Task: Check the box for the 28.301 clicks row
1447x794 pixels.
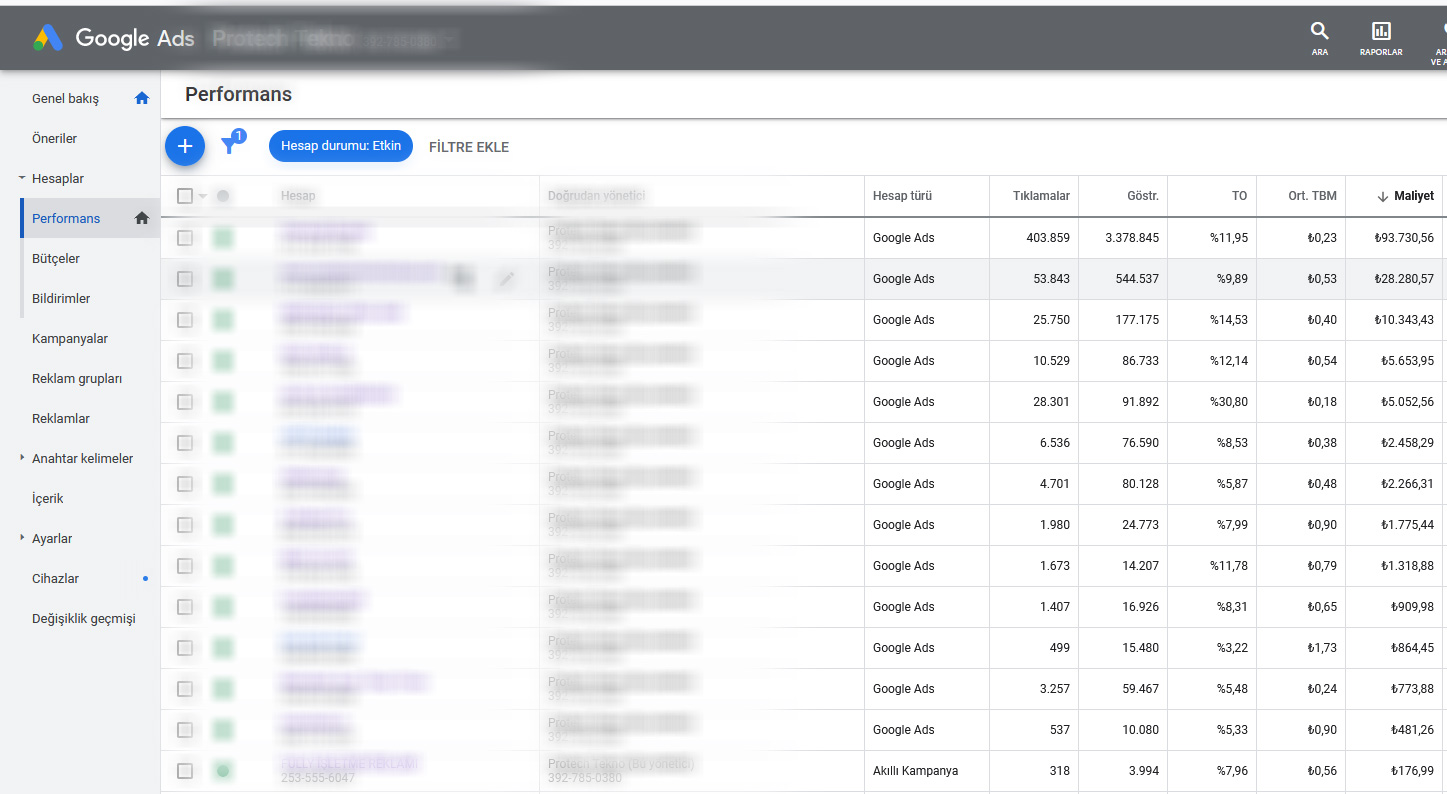Action: click(x=185, y=402)
